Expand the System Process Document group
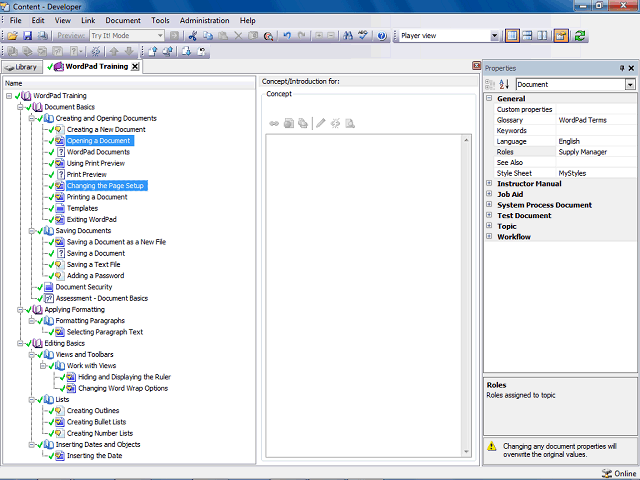 click(489, 204)
